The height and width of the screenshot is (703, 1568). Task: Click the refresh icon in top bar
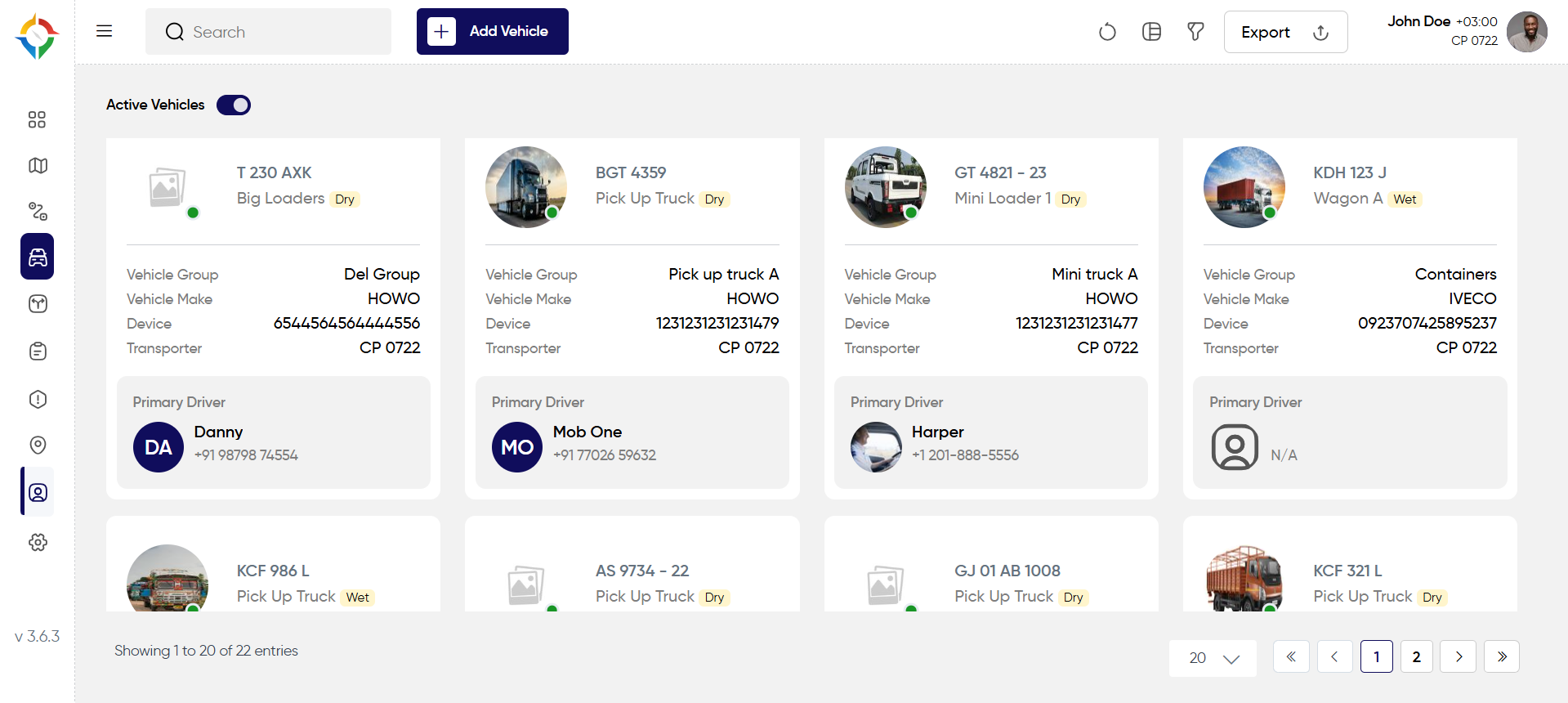tap(1107, 32)
